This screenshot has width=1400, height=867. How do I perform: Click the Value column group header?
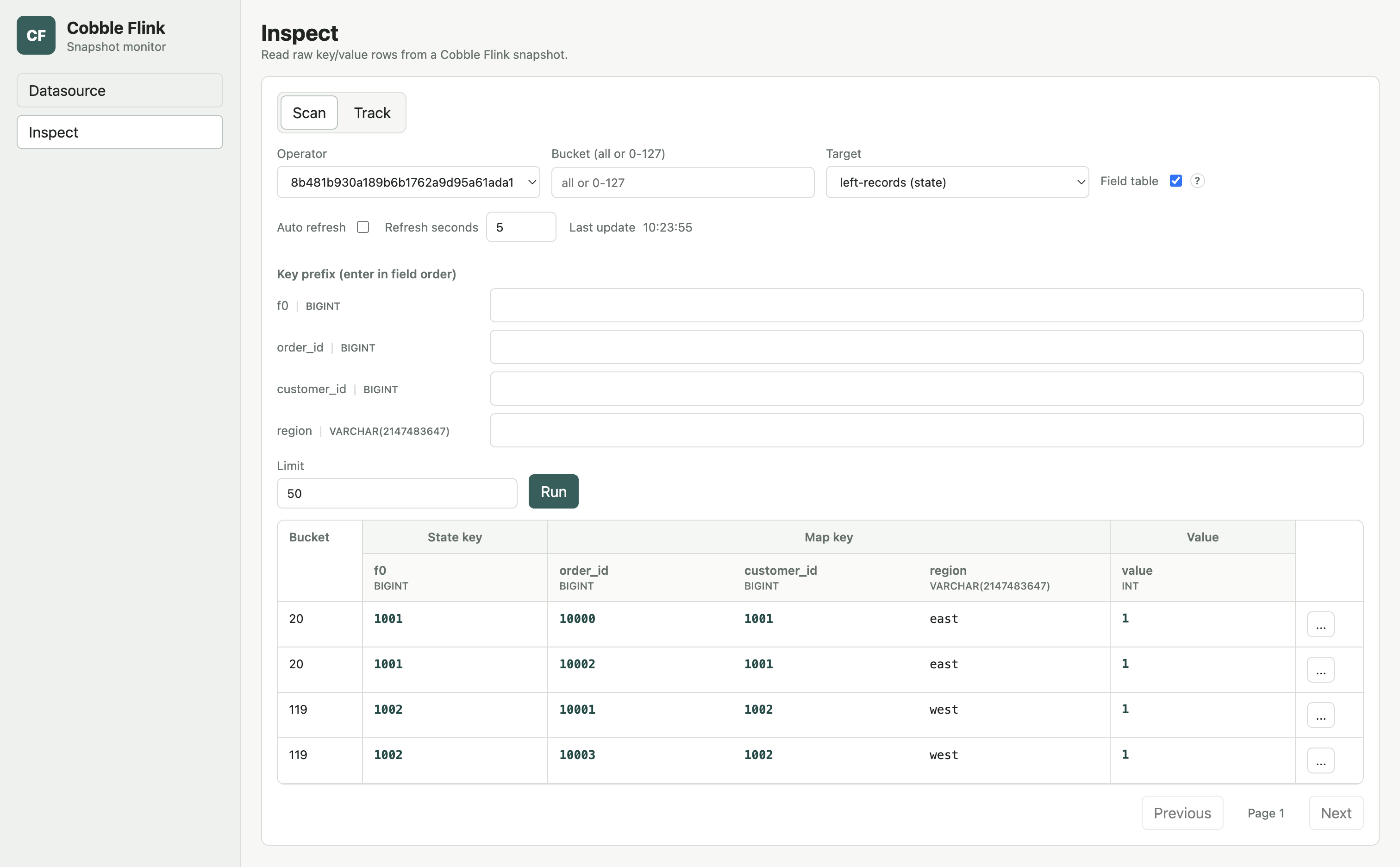(x=1202, y=537)
